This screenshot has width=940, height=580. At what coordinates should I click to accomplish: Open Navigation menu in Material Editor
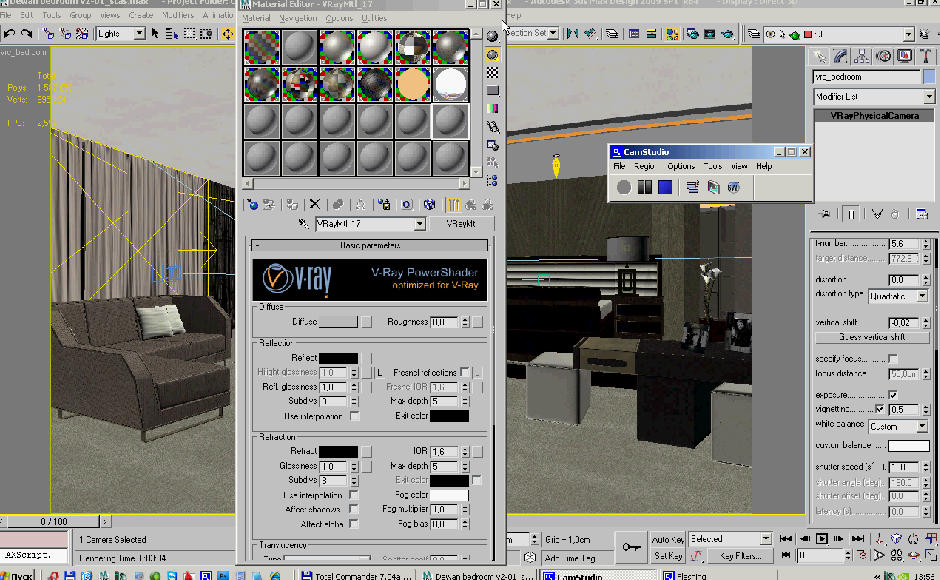[298, 18]
